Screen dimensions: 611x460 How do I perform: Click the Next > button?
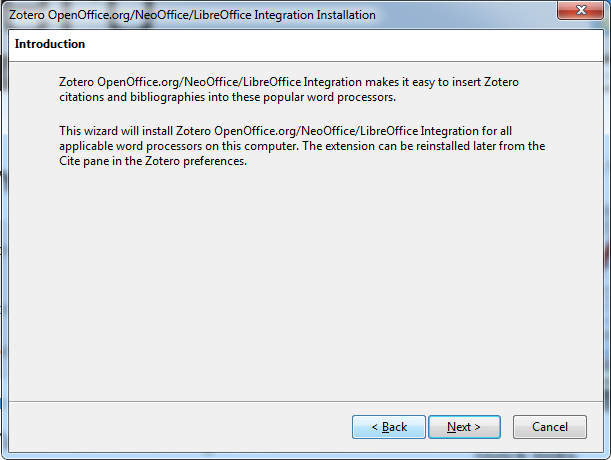pyautogui.click(x=464, y=427)
